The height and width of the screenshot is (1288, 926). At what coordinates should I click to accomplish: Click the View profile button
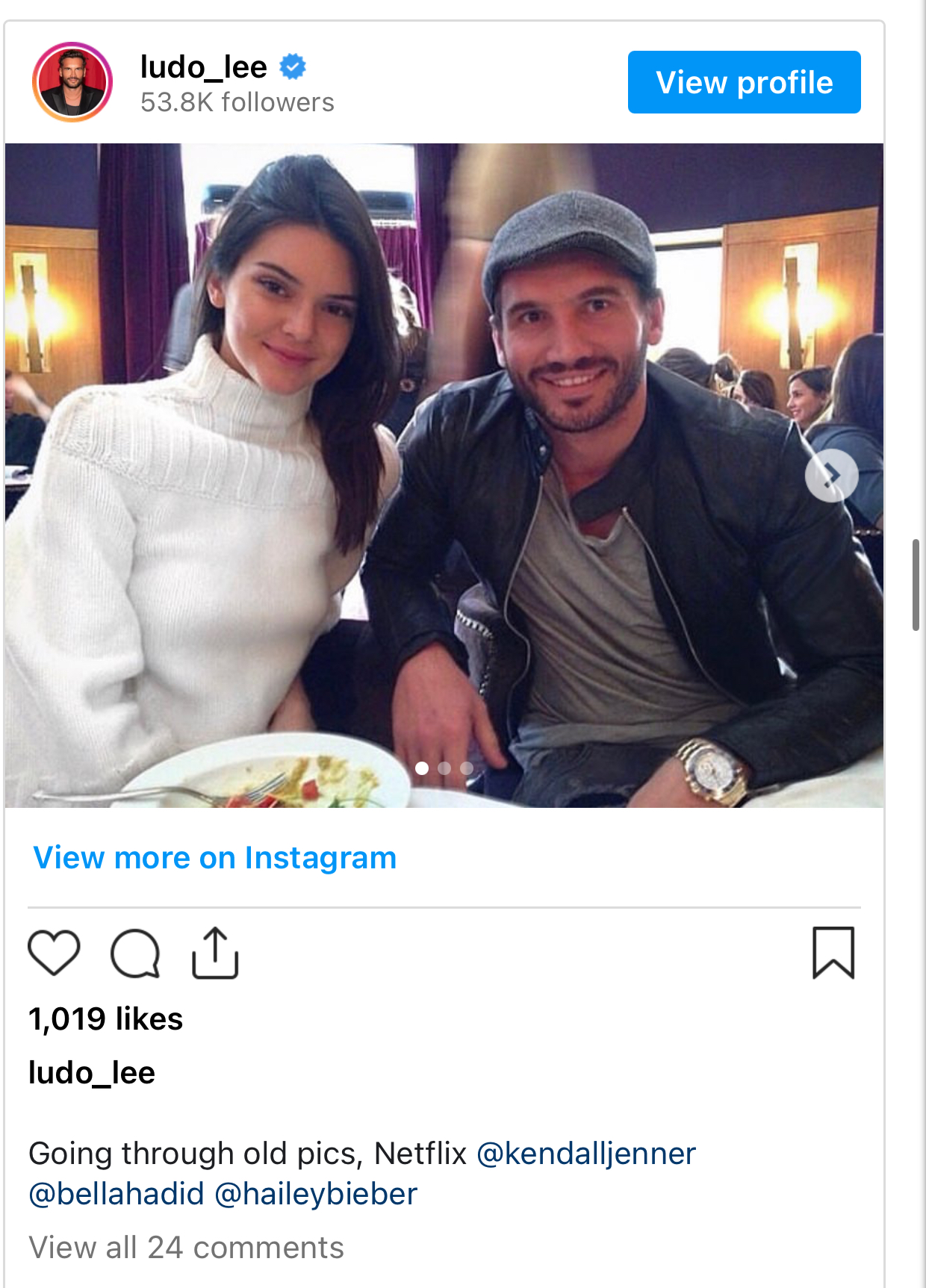tap(744, 82)
